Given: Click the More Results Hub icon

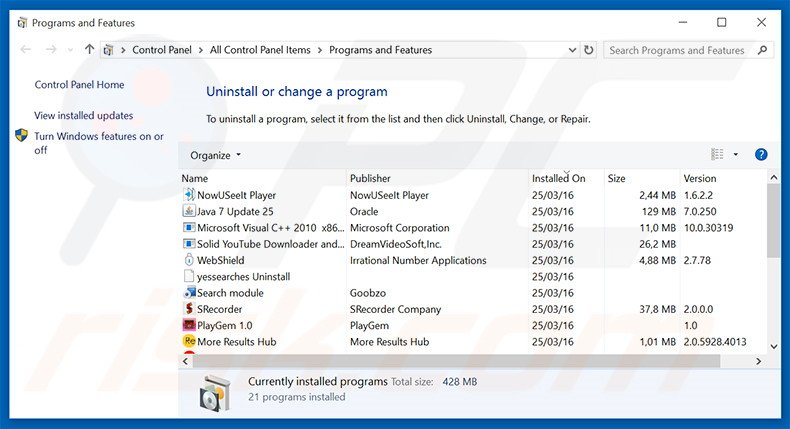Looking at the screenshot, I should pyautogui.click(x=189, y=341).
